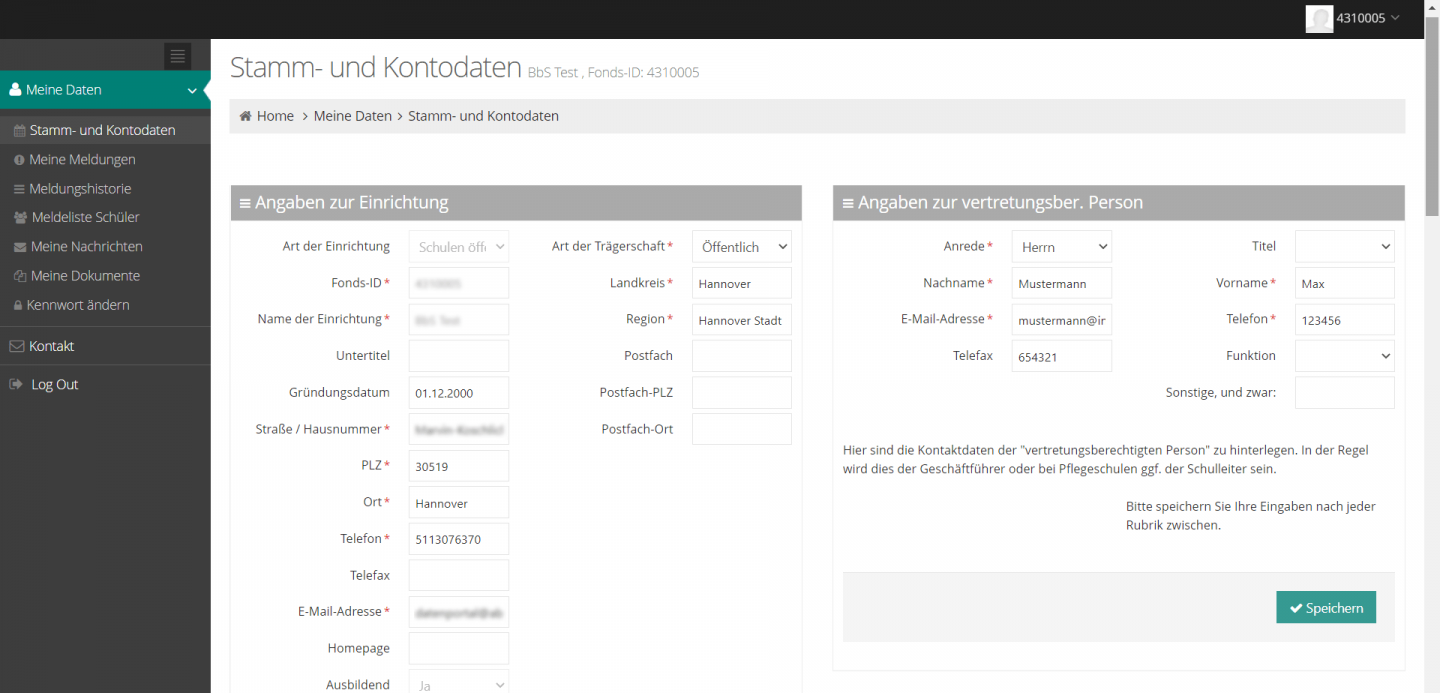Click Einrichtung Telefon field 5113076370

[x=459, y=538]
